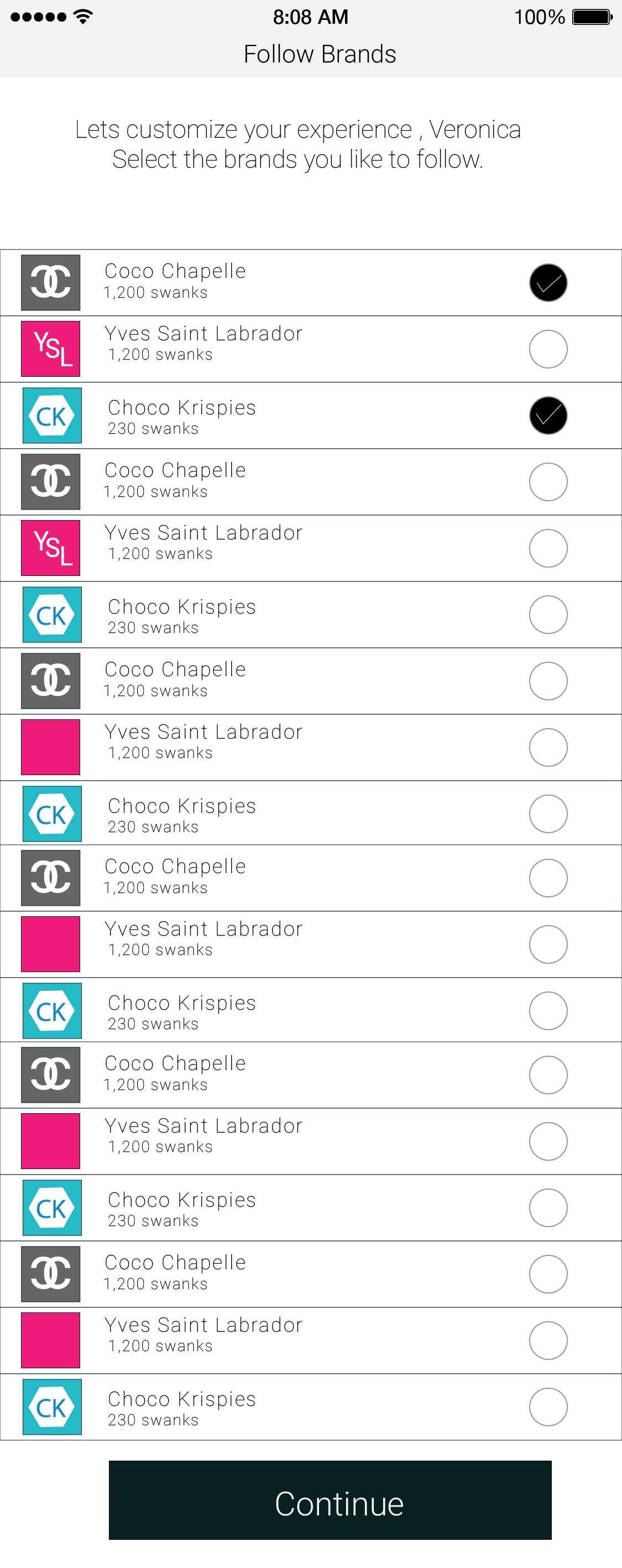
Task: Tap the first Coco Chapelle logo icon
Action: click(50, 282)
